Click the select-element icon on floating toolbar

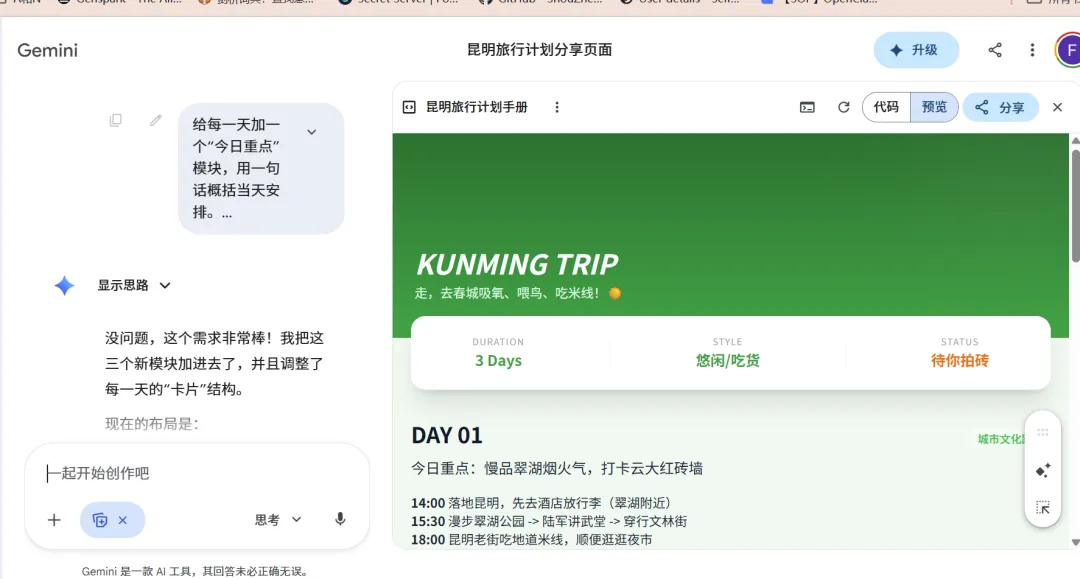pos(1043,507)
